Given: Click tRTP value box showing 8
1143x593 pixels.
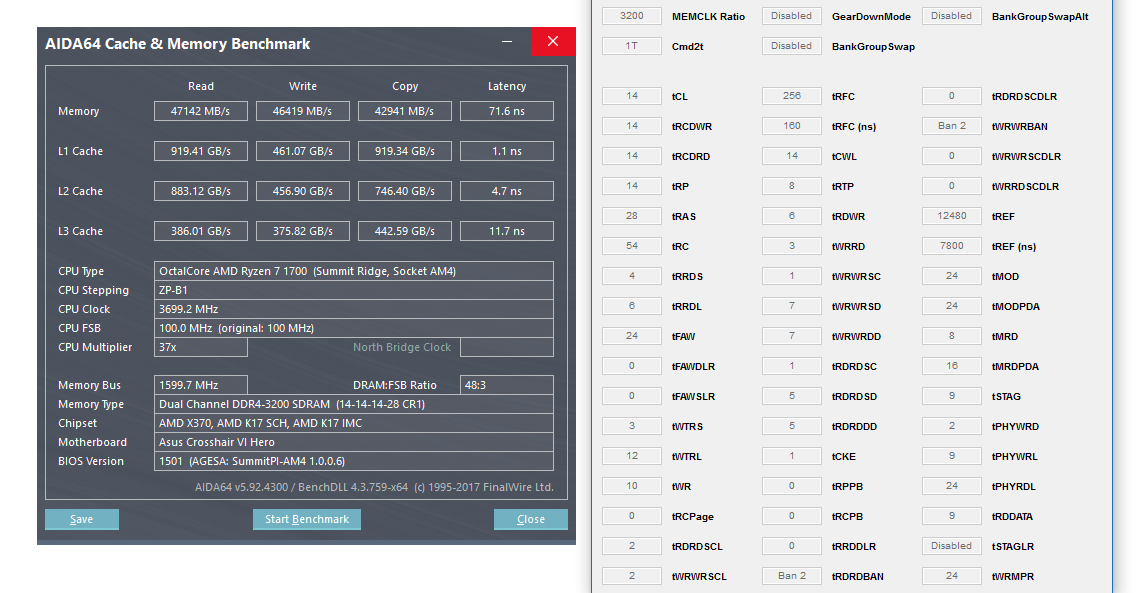Looking at the screenshot, I should pyautogui.click(x=792, y=186).
